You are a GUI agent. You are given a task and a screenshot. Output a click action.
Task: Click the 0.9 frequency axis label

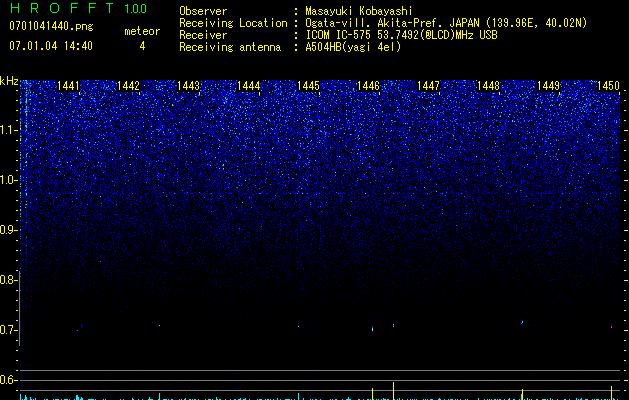7,230
